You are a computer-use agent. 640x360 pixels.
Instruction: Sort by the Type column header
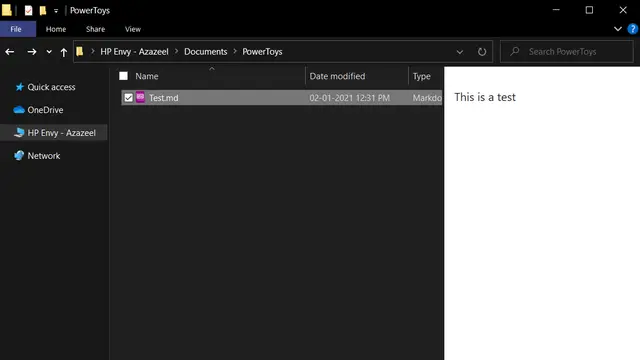point(422,76)
